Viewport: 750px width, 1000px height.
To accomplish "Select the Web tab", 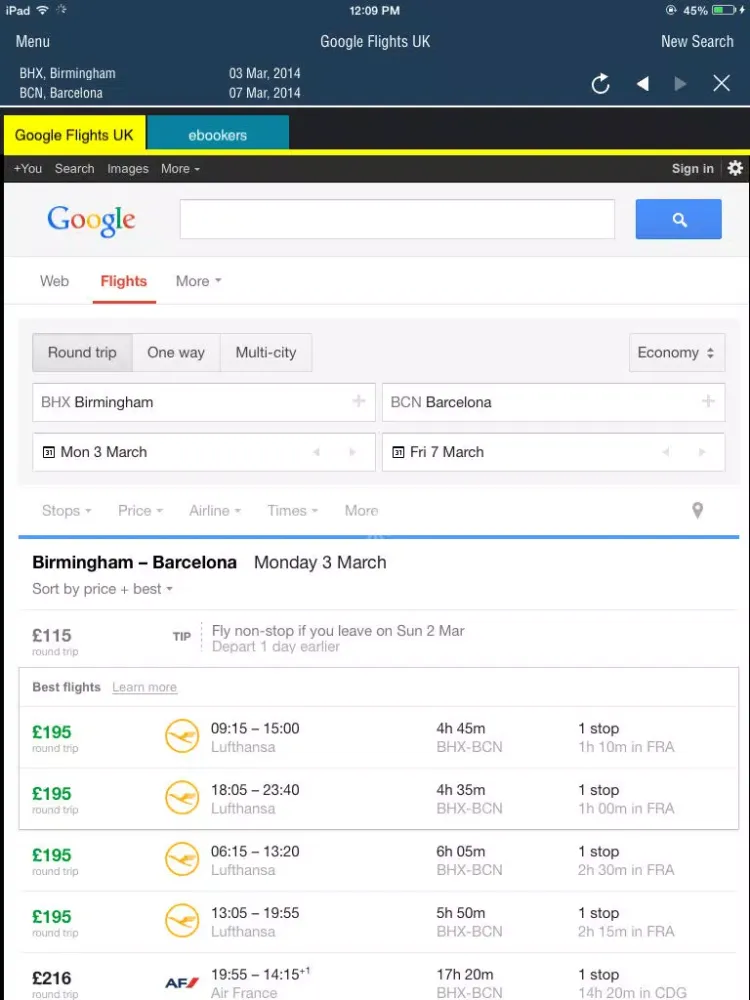I will (x=54, y=281).
